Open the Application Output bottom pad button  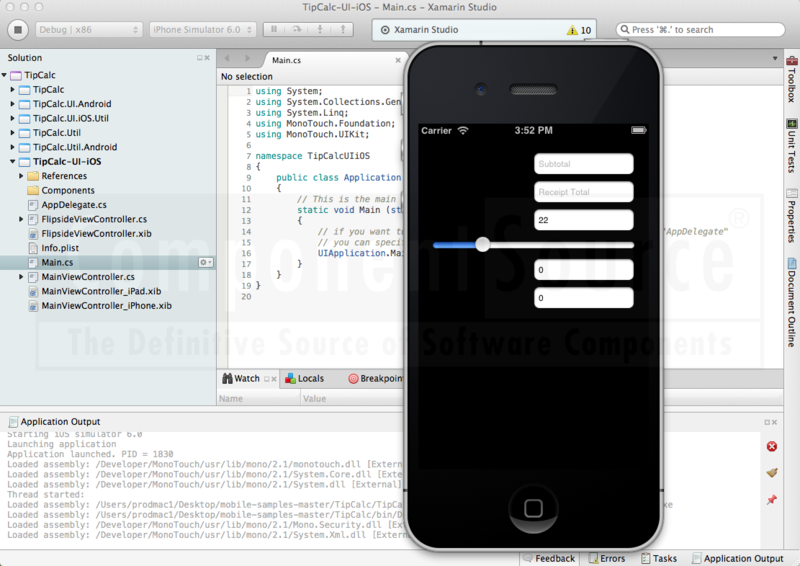pyautogui.click(x=738, y=558)
